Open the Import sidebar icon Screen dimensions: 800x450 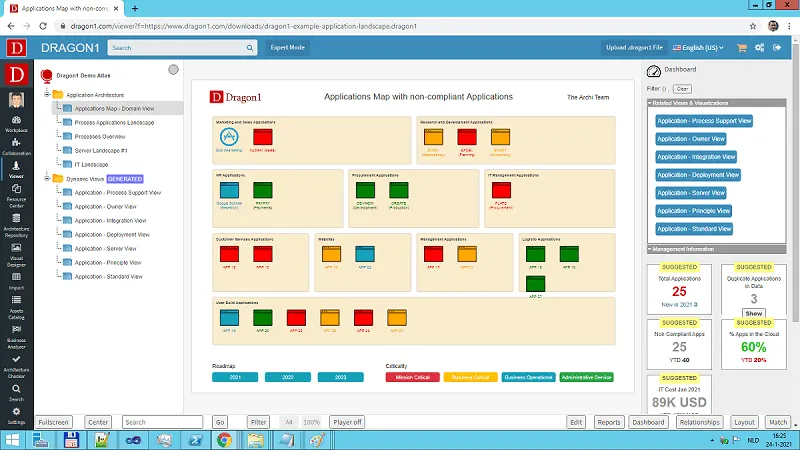[x=16, y=281]
